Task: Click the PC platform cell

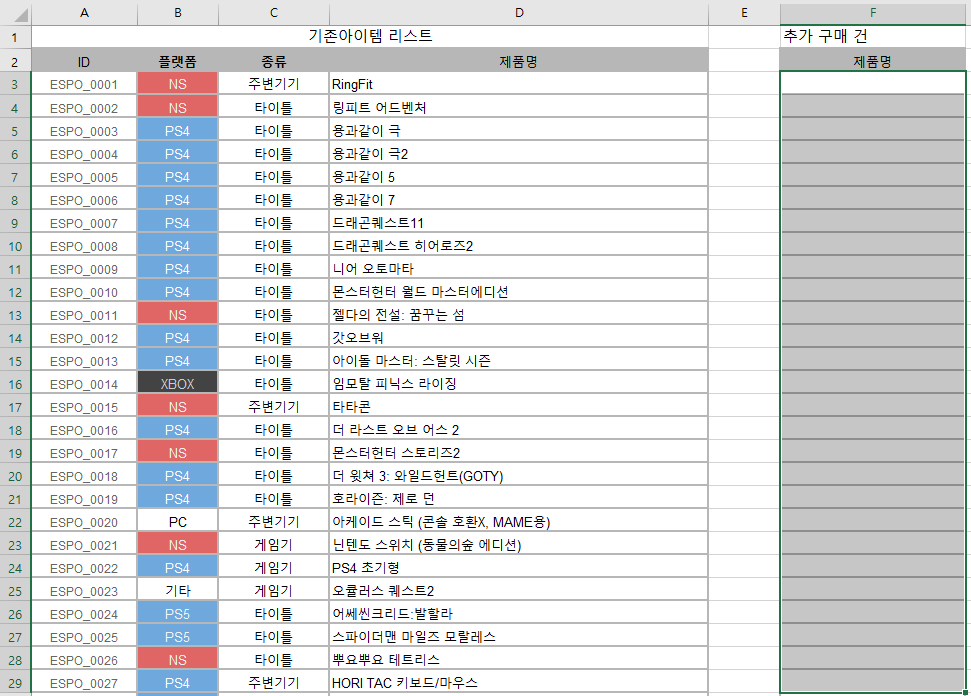Action: pyautogui.click(x=178, y=522)
